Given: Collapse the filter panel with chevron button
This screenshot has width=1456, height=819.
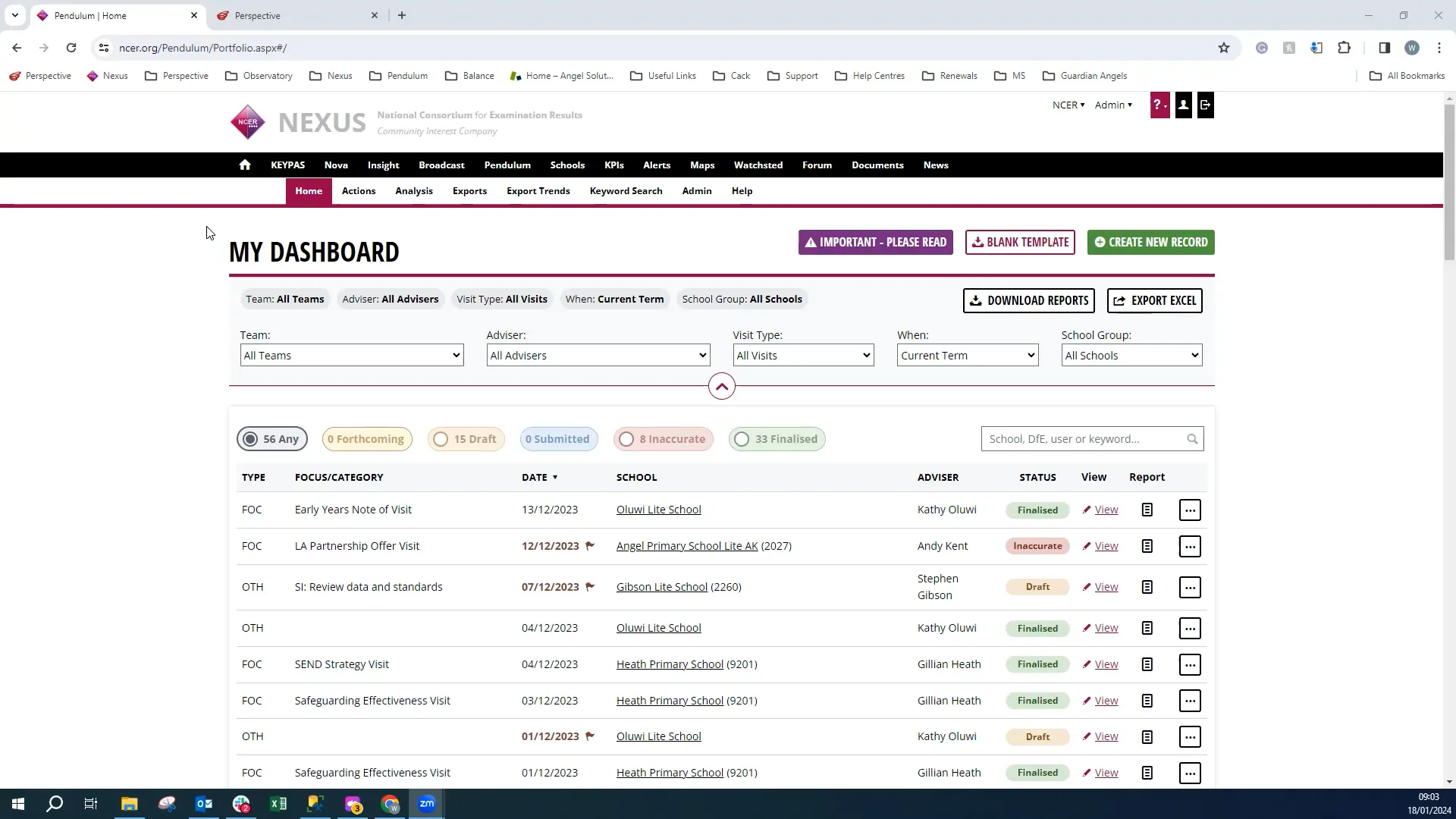Looking at the screenshot, I should [721, 387].
